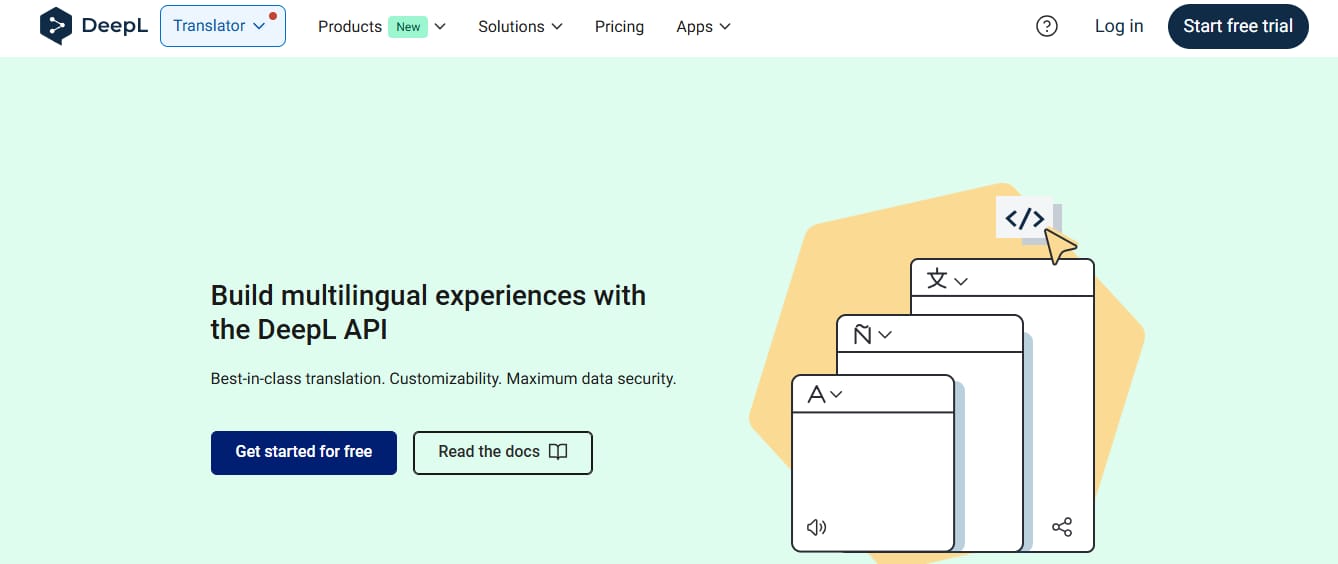
Task: Click Log in
Action: (x=1119, y=26)
